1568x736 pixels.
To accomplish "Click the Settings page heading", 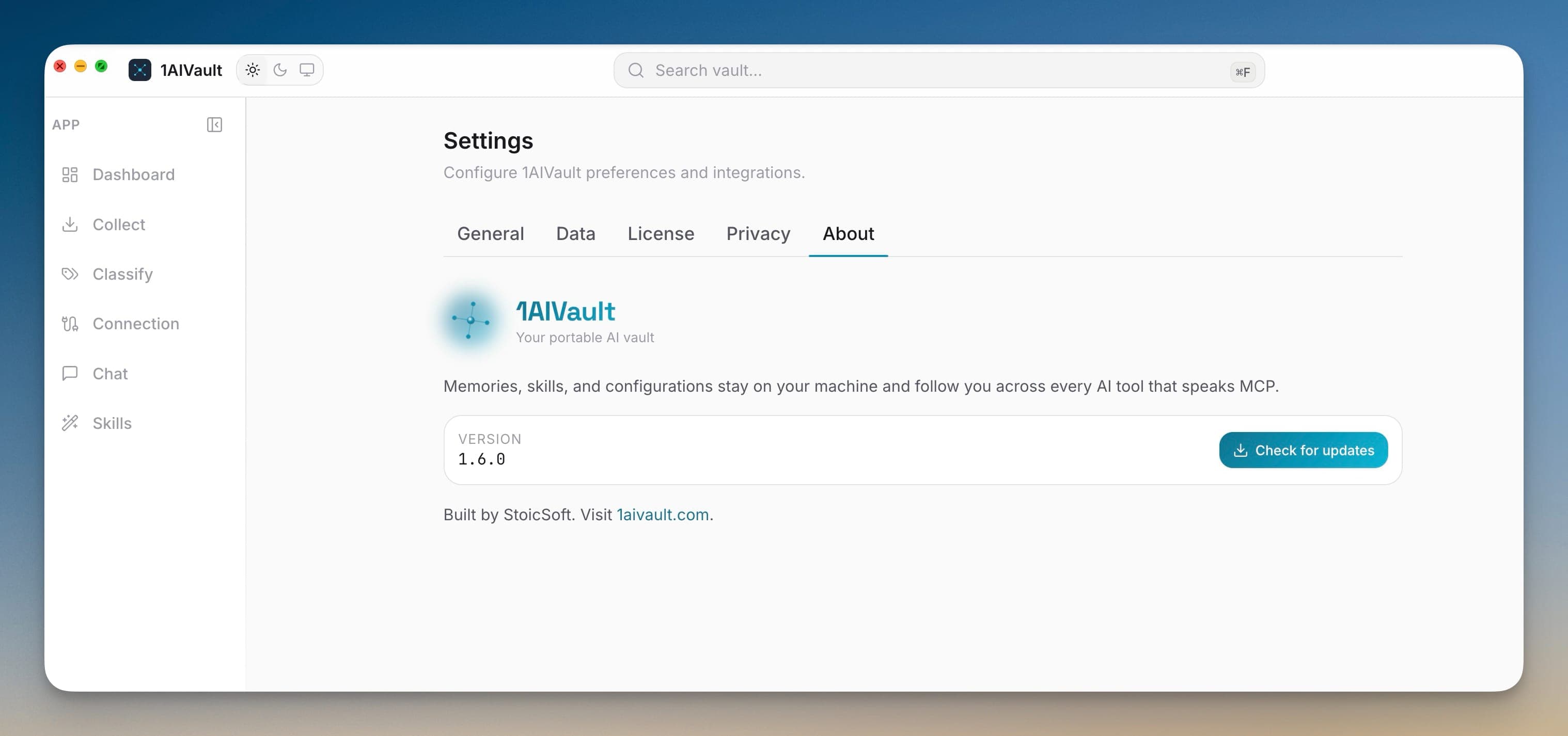I will coord(488,141).
